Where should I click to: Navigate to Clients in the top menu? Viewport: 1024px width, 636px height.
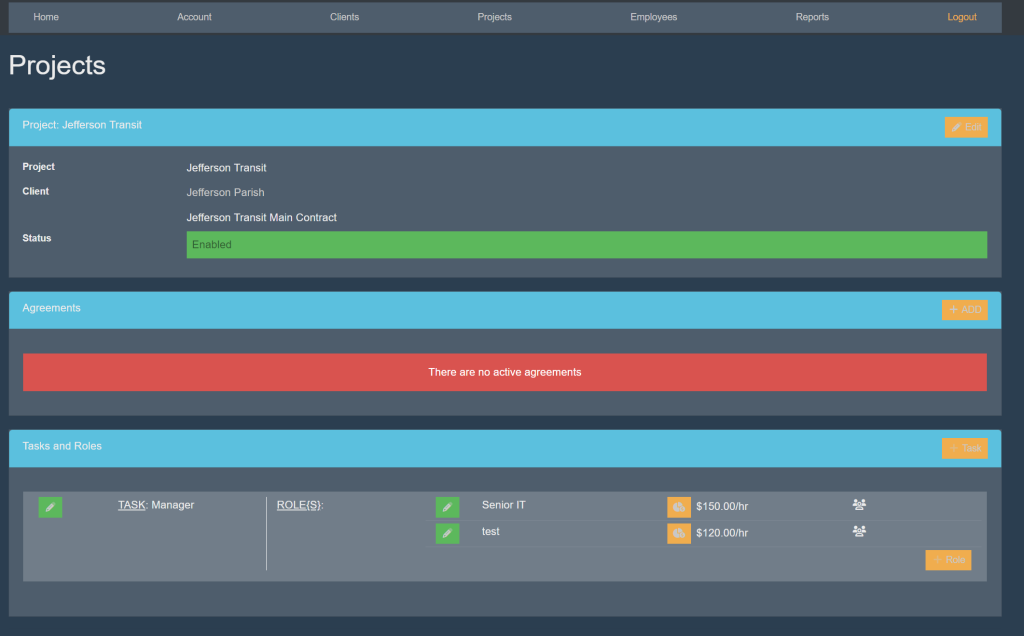pos(344,17)
